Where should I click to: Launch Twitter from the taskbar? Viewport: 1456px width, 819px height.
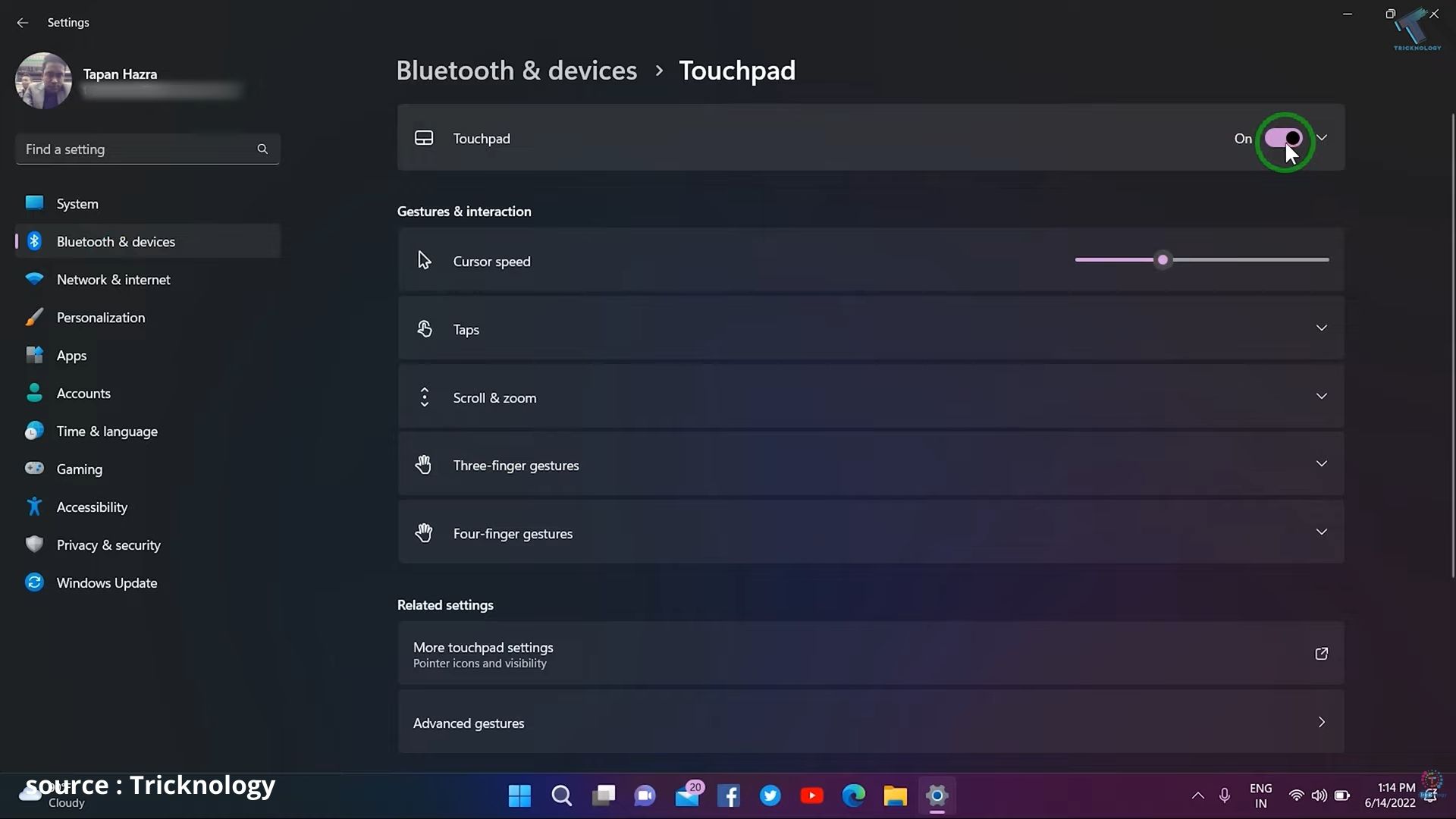coord(770,795)
